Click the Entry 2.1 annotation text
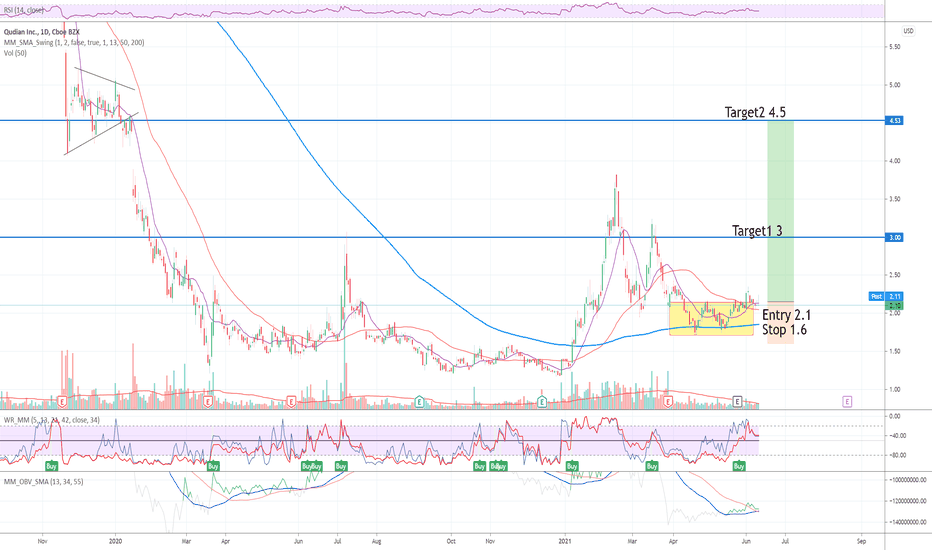Screen dimensions: 932x550 (786, 315)
